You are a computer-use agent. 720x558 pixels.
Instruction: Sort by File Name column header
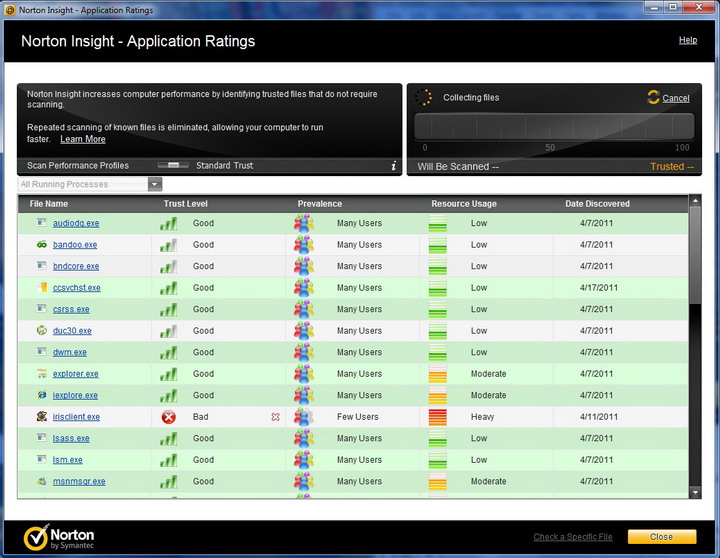(x=49, y=203)
